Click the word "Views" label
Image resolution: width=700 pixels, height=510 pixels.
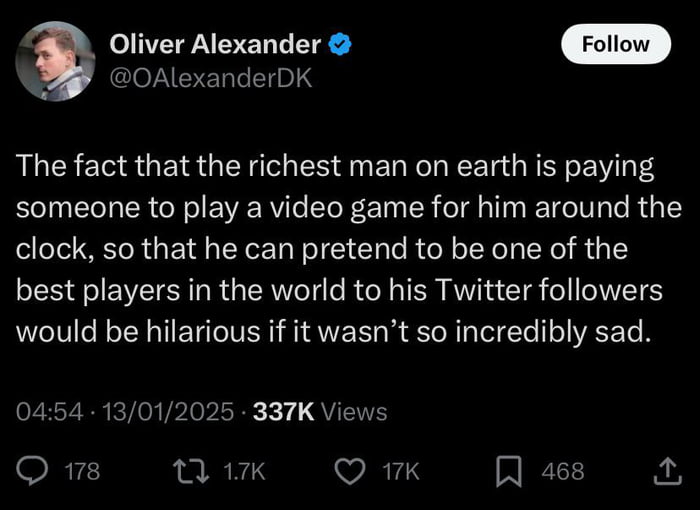pyautogui.click(x=353, y=411)
